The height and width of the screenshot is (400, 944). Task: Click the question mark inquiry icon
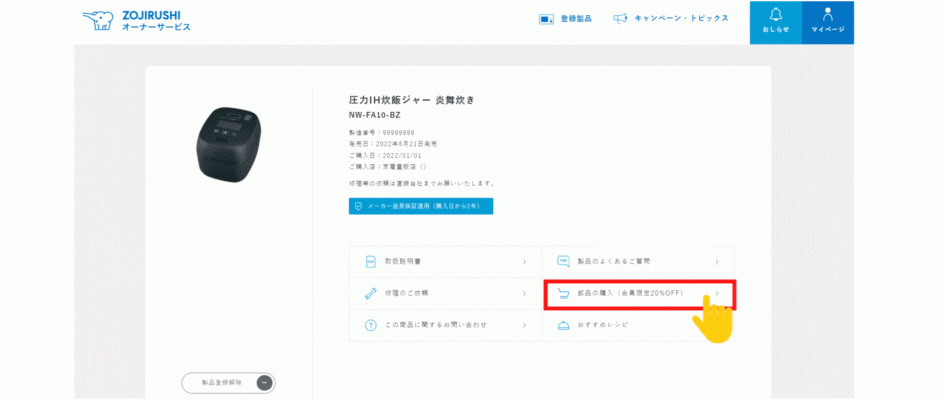[x=371, y=325]
